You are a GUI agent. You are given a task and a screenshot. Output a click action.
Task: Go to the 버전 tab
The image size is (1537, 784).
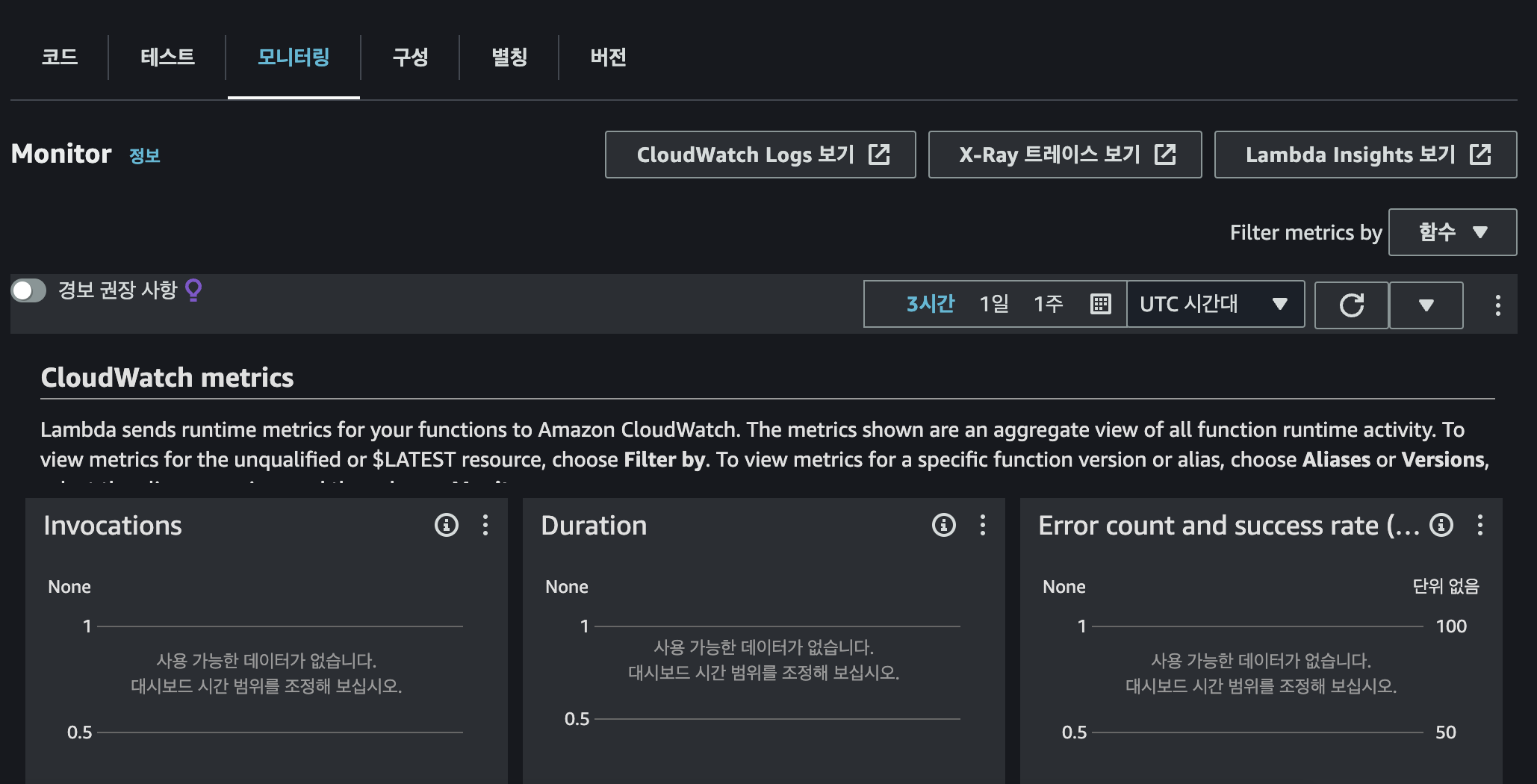tap(608, 57)
